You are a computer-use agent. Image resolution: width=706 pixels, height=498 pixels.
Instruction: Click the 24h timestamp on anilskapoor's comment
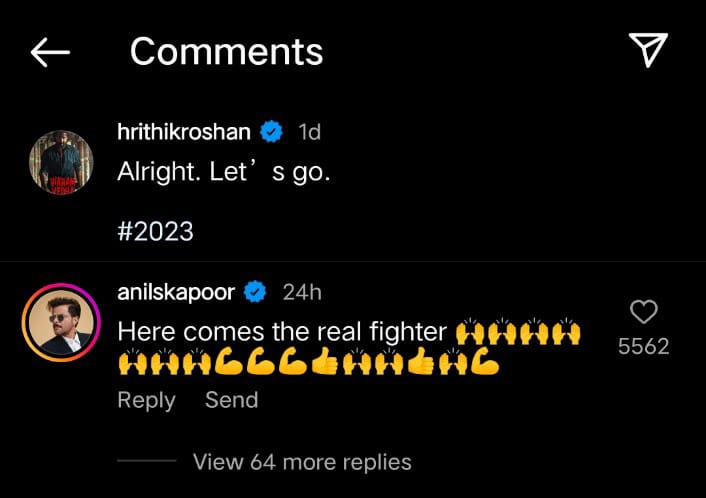(302, 292)
